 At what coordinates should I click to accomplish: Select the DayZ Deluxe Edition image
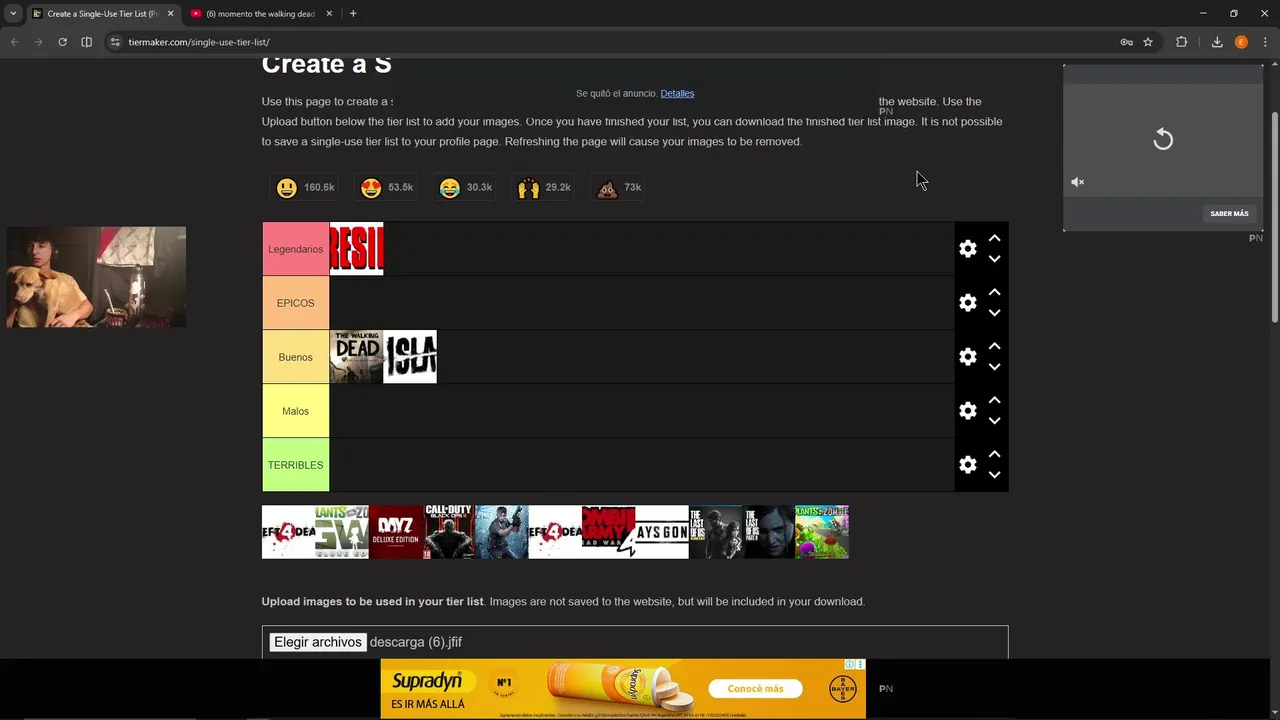(395, 532)
